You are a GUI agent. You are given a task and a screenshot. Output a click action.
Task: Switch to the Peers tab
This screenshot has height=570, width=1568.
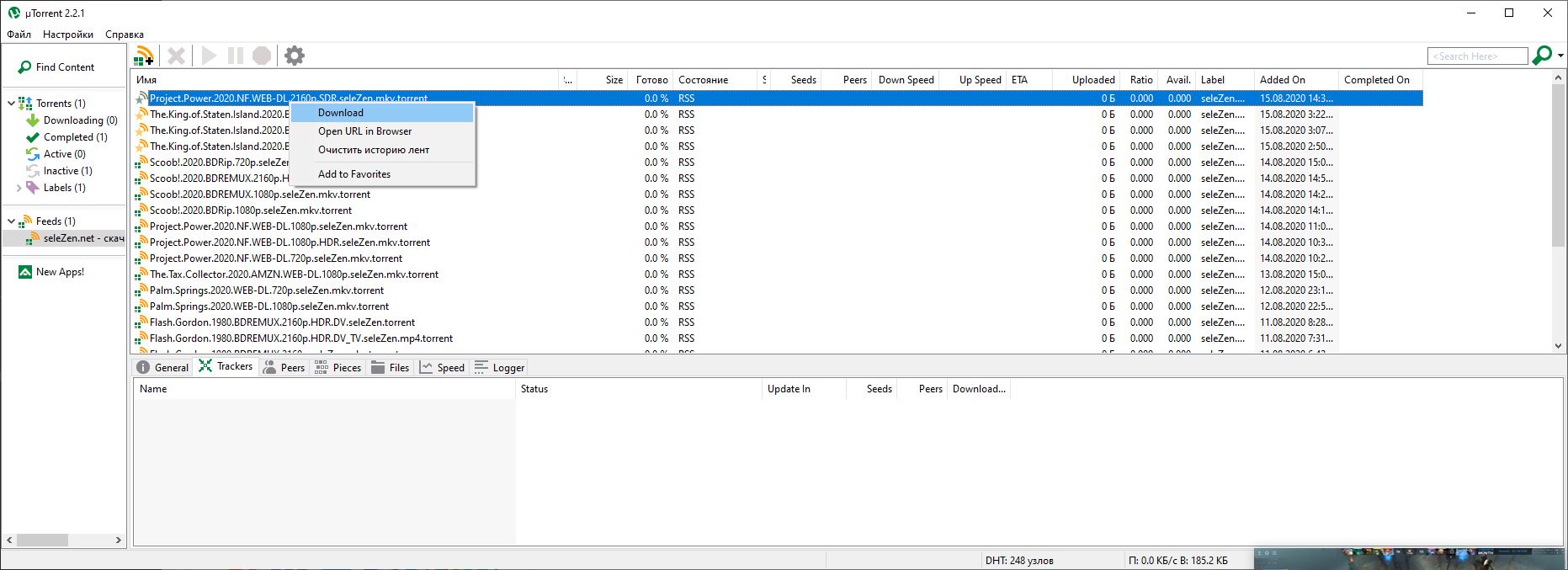coord(284,368)
